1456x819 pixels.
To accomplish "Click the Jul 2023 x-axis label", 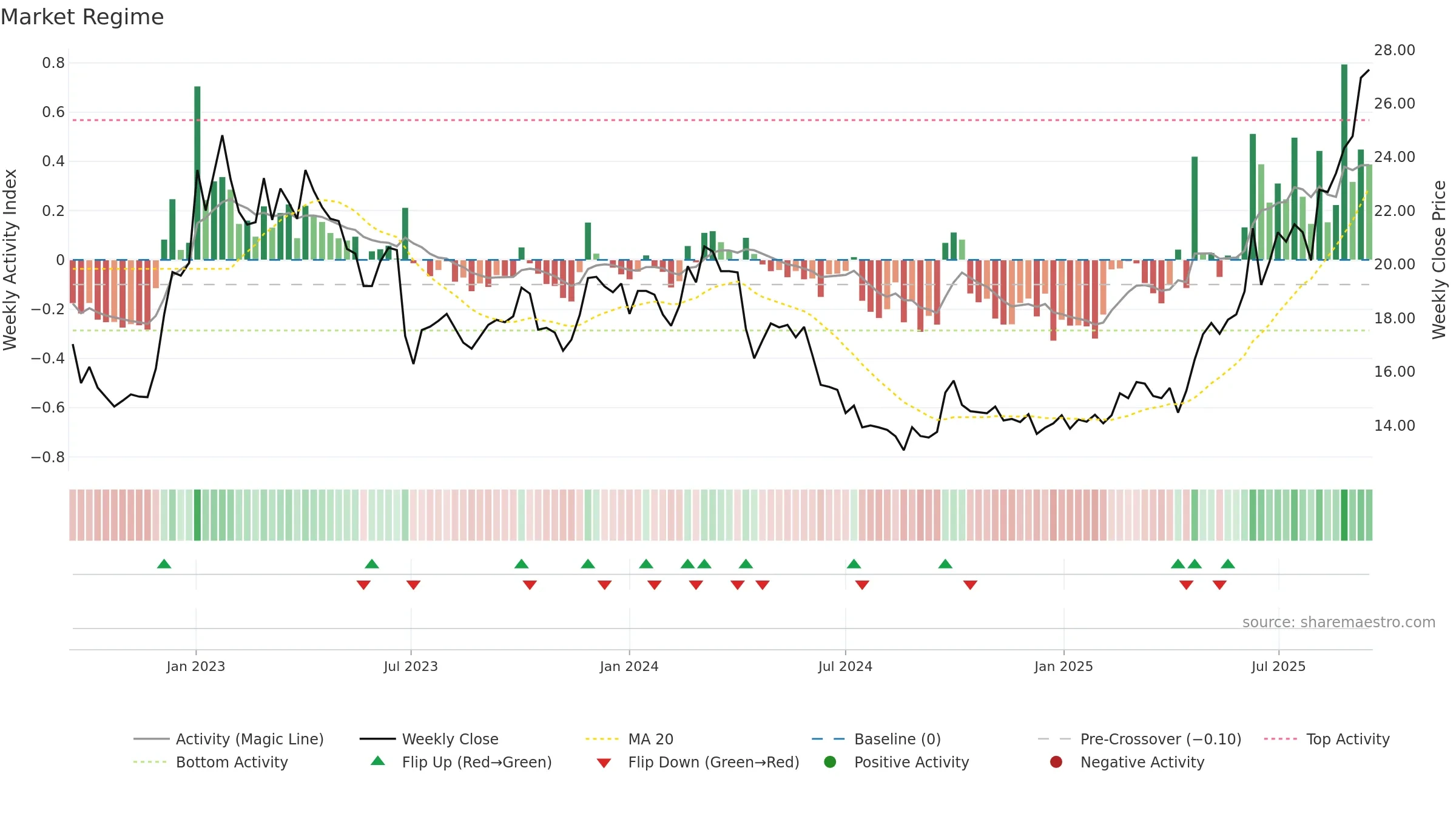I will 411,666.
